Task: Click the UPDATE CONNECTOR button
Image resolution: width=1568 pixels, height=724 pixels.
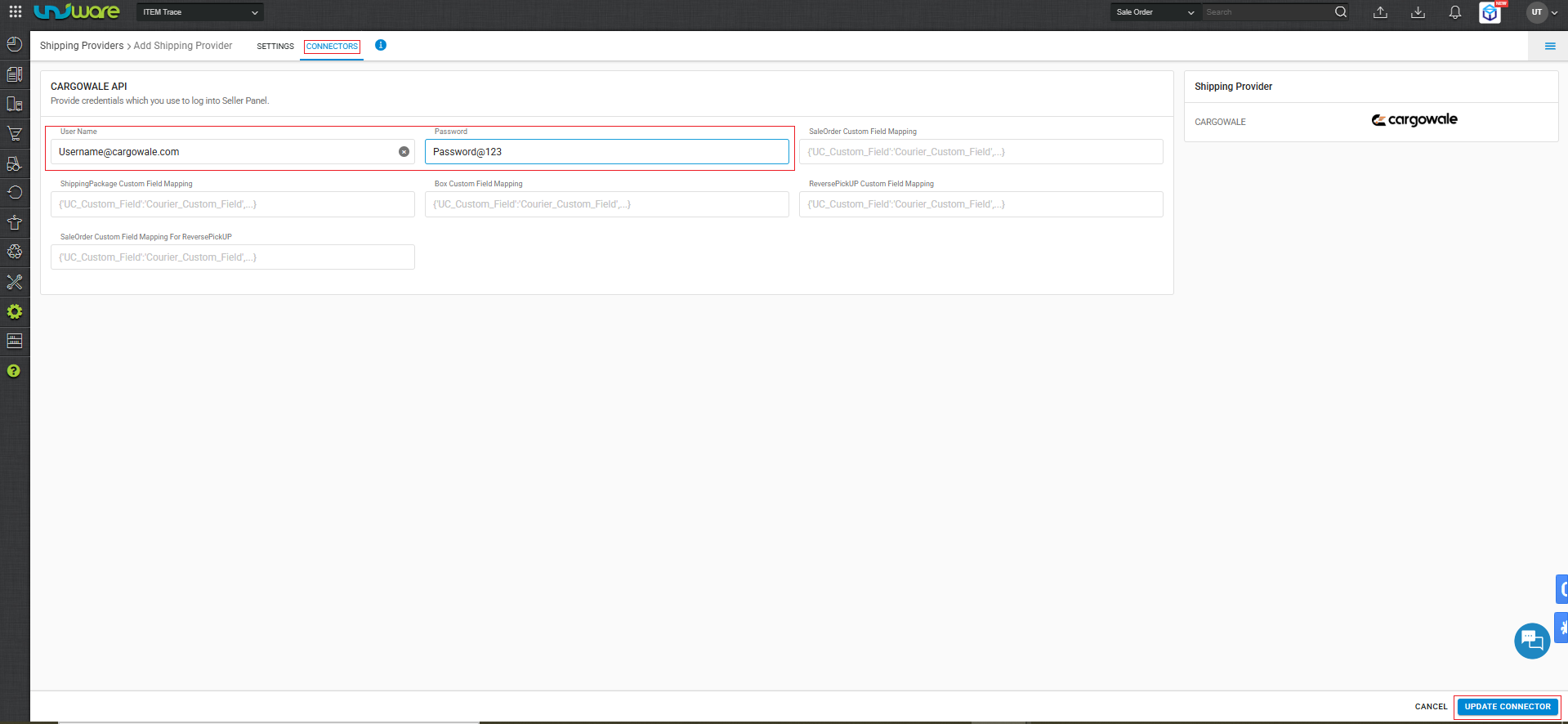Action: [x=1508, y=707]
